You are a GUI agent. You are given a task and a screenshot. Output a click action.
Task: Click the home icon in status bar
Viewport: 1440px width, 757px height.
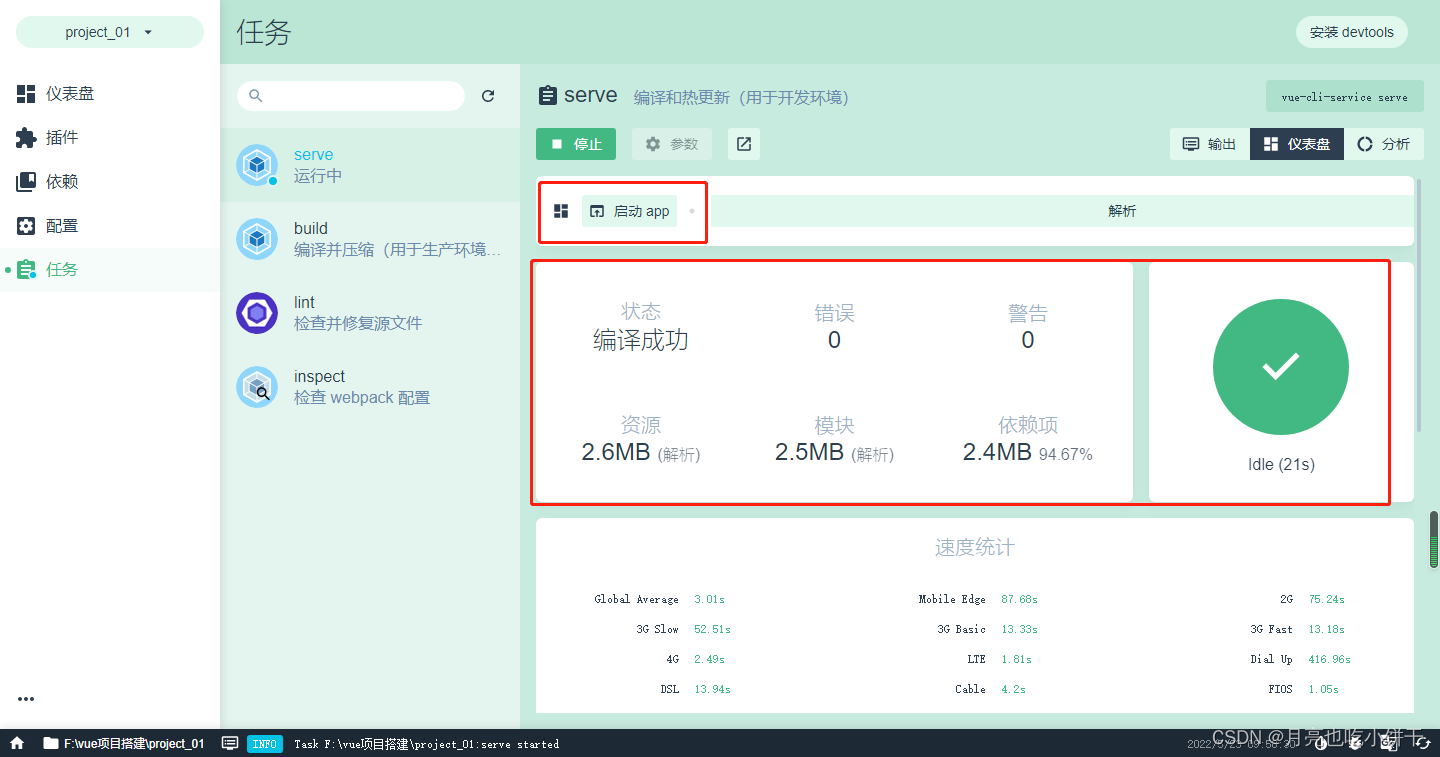pos(17,743)
